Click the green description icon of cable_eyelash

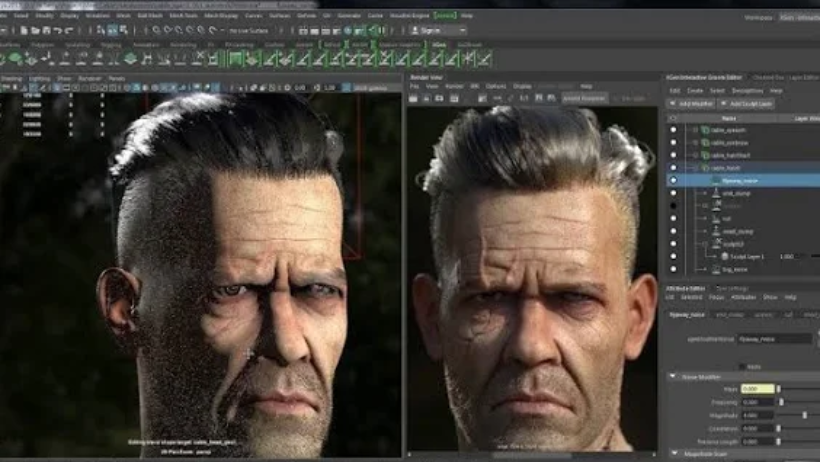click(705, 130)
